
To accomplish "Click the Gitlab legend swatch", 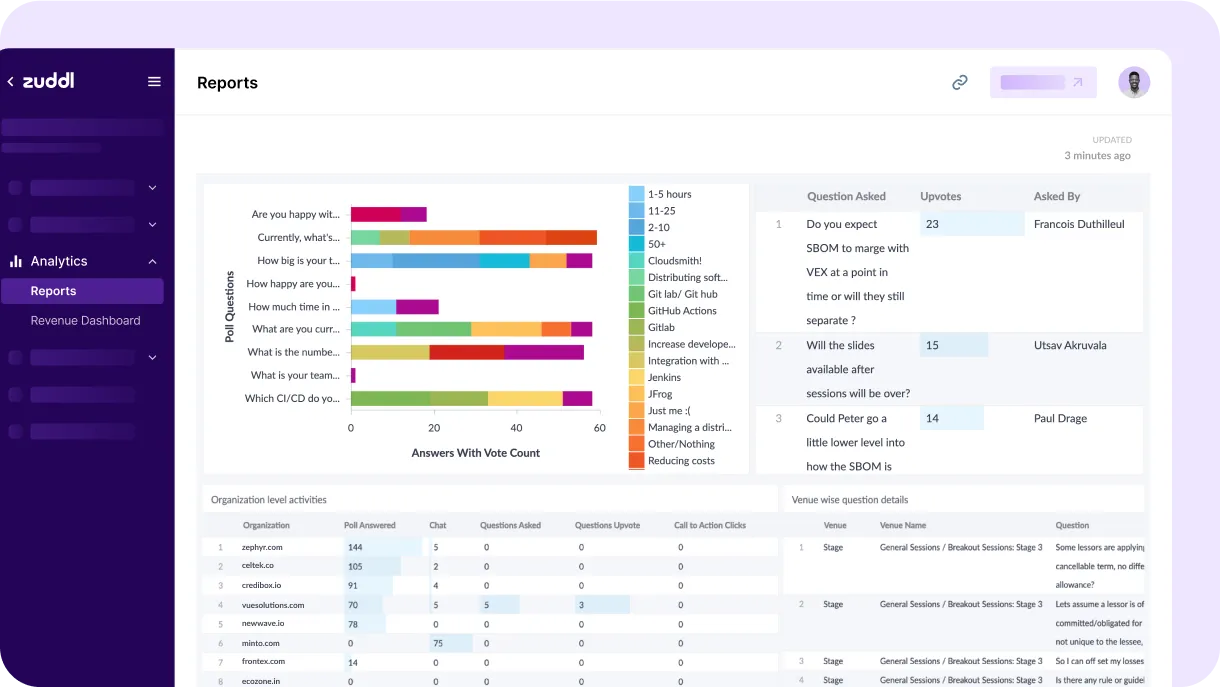I will tap(636, 327).
